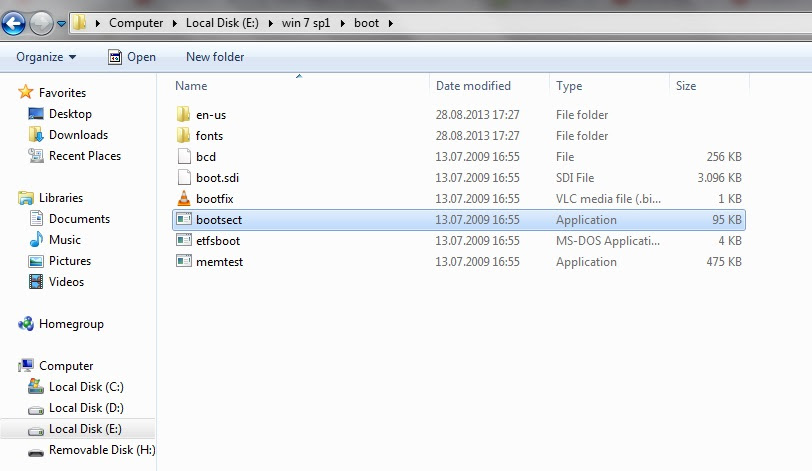Click the Music note icon
812x471 pixels.
[36, 239]
